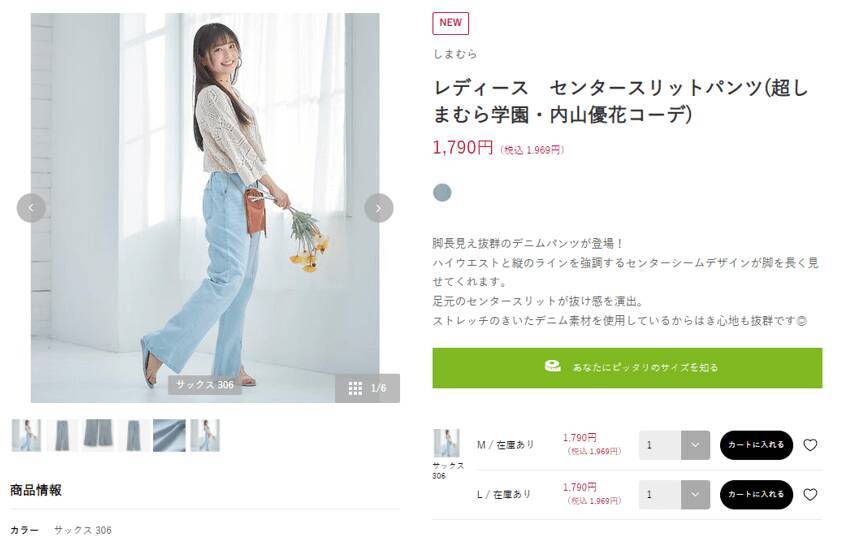Select the second thumbnail of pants front
The image size is (849, 552).
click(x=62, y=435)
